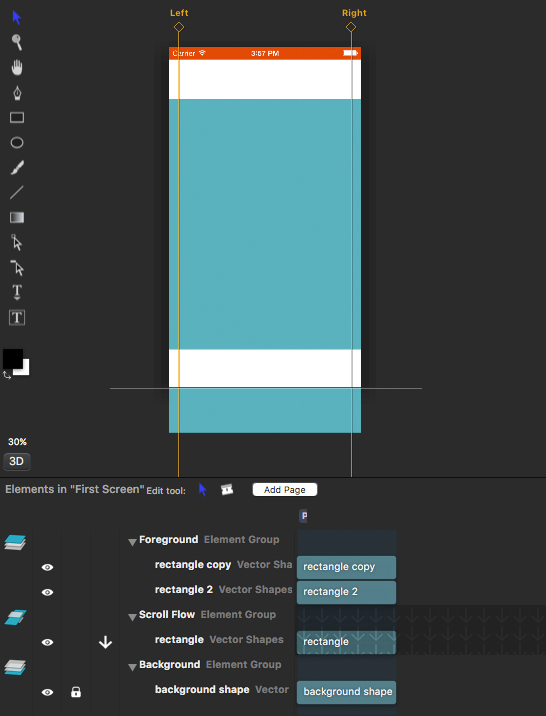Click the Add Page button
The height and width of the screenshot is (716, 546).
(285, 490)
